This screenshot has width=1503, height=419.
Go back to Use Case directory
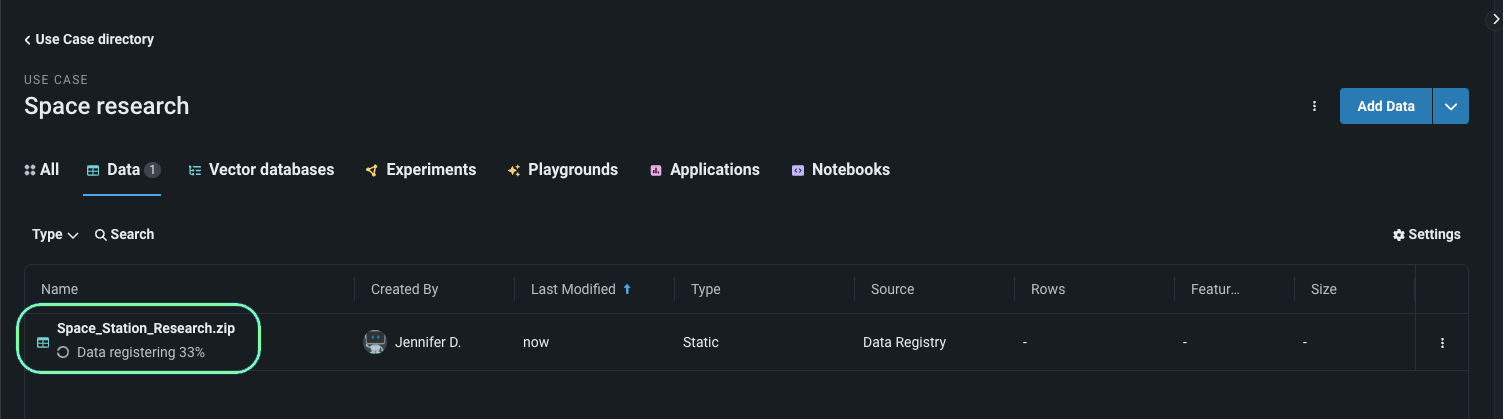pos(89,40)
